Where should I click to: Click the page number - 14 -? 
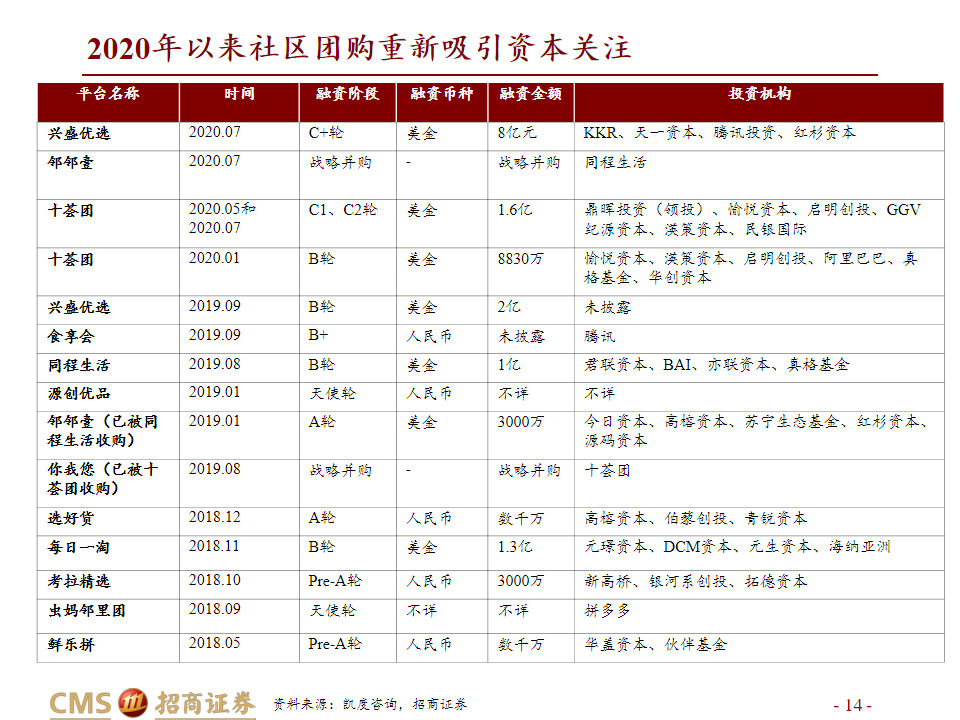(x=852, y=705)
